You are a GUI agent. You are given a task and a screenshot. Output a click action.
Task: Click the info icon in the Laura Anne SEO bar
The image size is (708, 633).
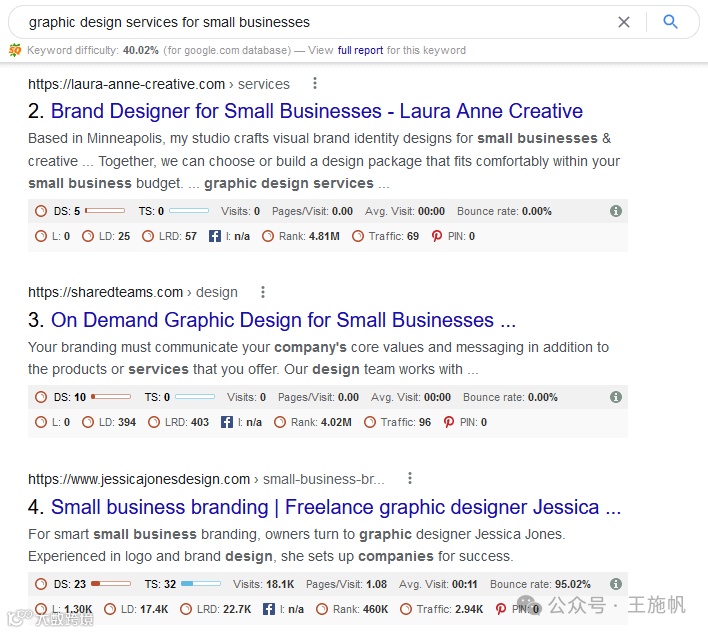[616, 211]
